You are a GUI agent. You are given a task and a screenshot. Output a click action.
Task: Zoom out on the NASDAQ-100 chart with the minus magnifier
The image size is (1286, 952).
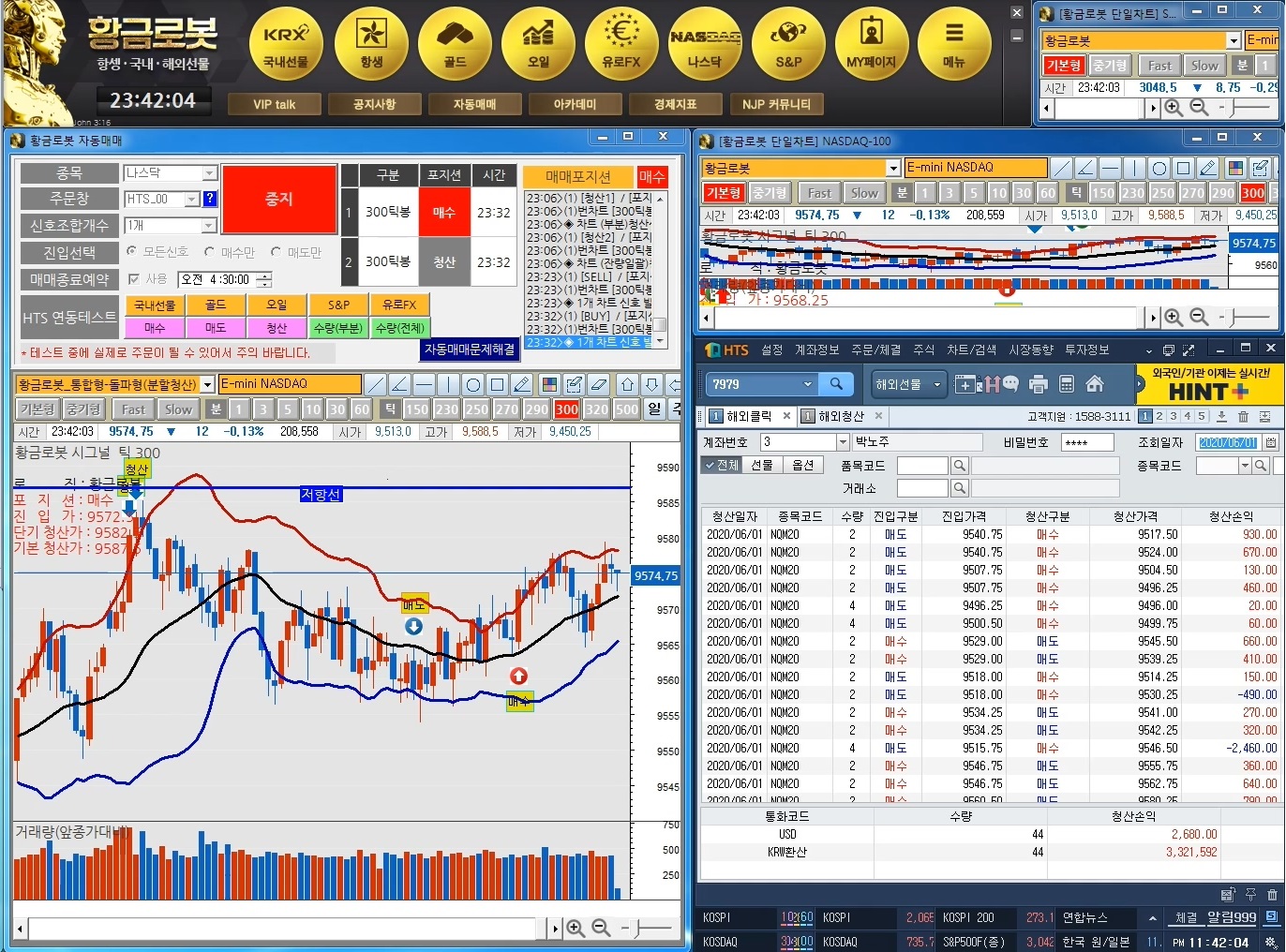point(1199,318)
